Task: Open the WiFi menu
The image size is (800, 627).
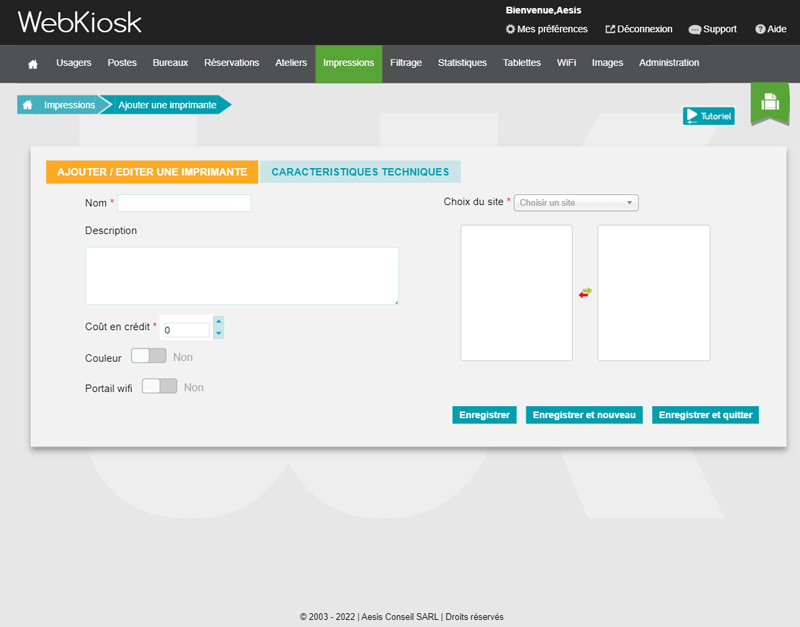Action: tap(566, 63)
